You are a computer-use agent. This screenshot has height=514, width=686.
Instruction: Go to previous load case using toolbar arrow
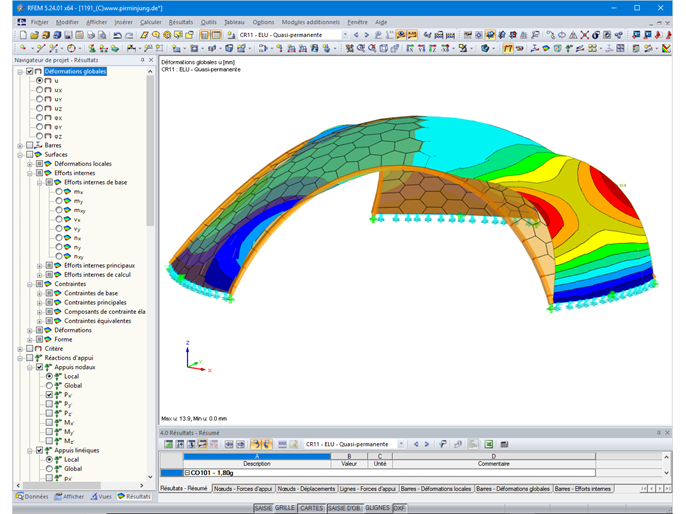tap(356, 35)
